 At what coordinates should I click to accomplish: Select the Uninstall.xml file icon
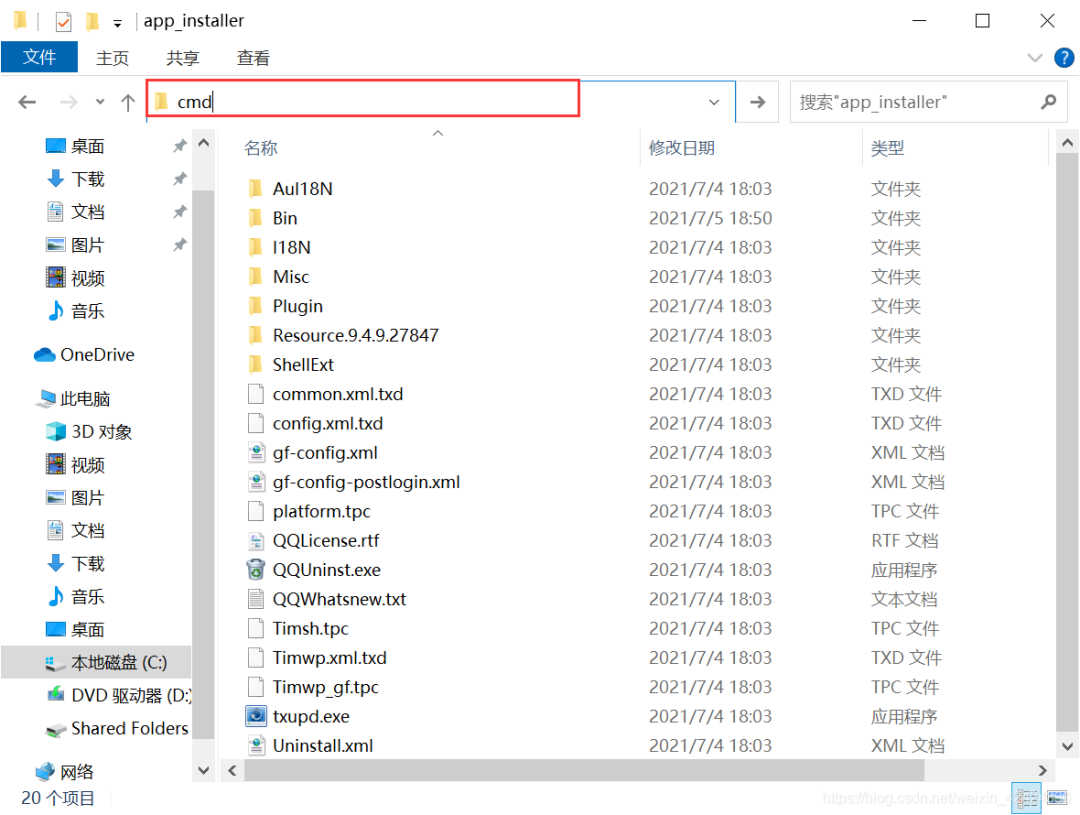[x=256, y=745]
